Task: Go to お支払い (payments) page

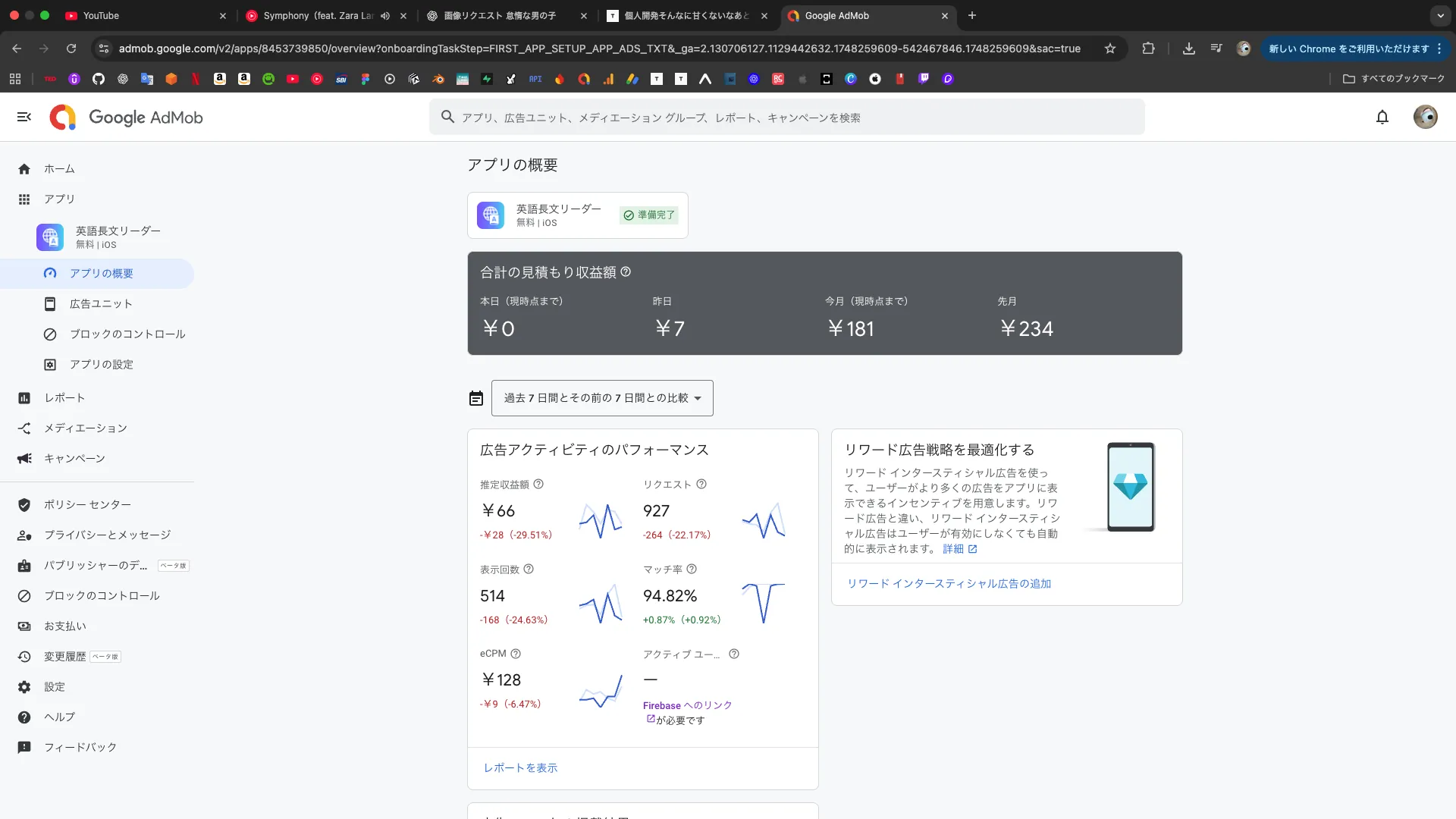Action: (x=64, y=626)
